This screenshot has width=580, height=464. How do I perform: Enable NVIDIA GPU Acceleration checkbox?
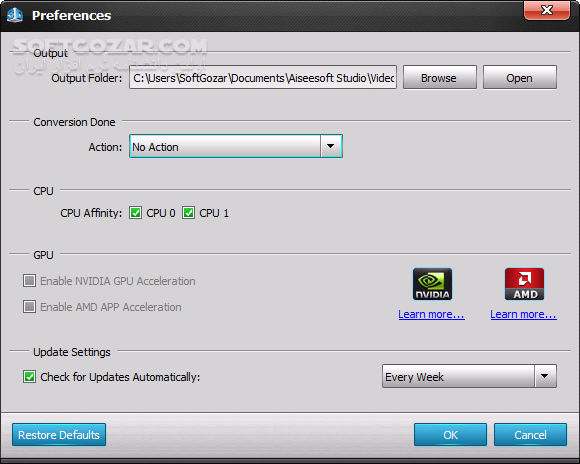click(30, 281)
